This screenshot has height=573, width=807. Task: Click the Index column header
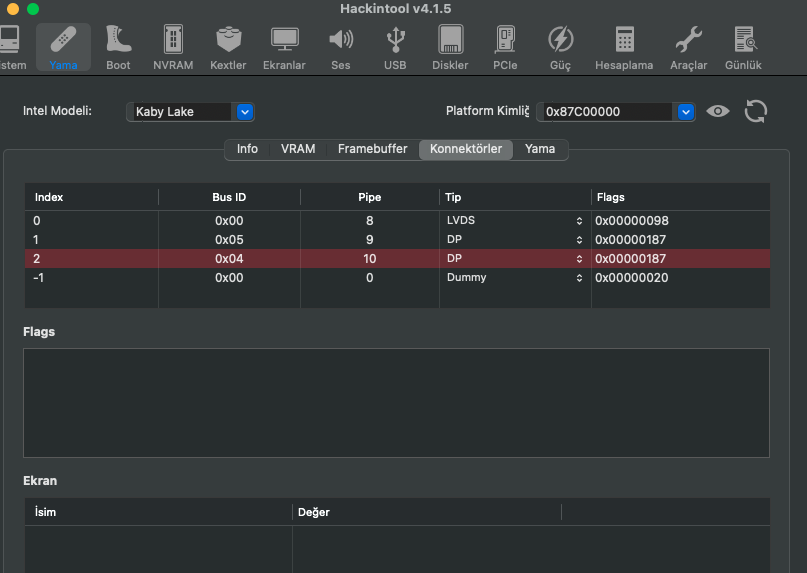[x=91, y=197]
